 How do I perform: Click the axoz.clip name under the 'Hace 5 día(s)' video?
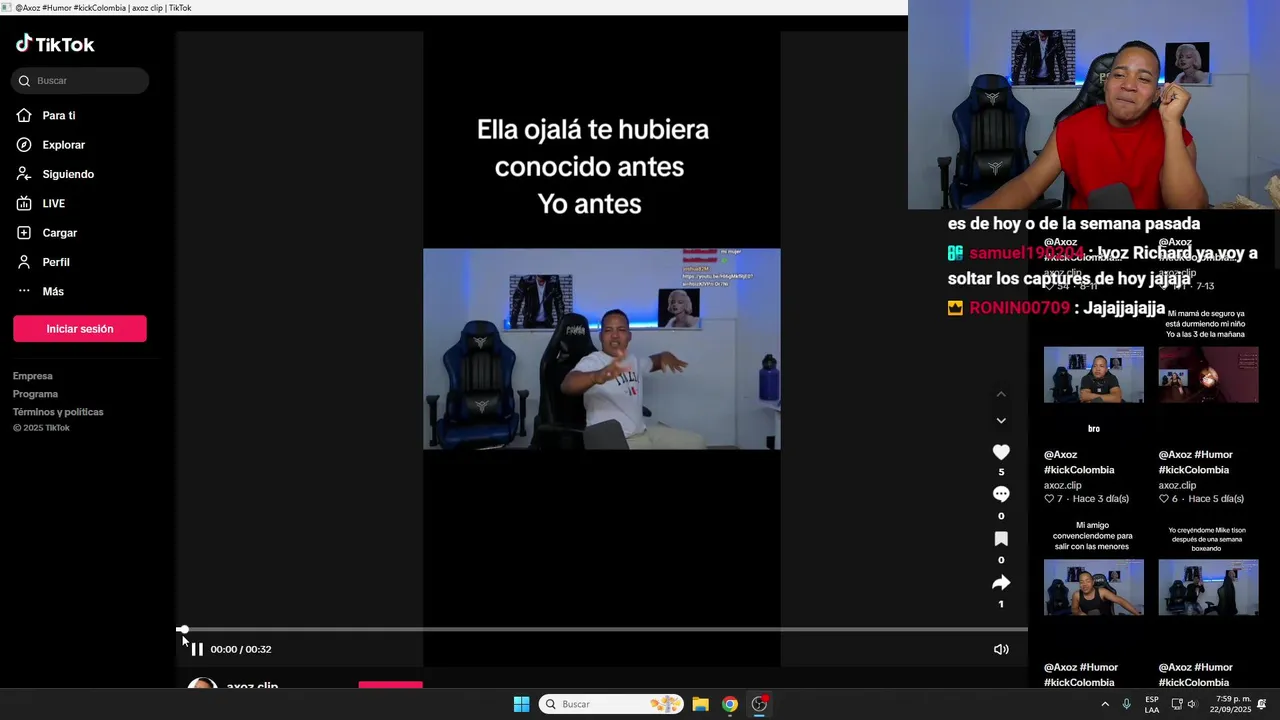pos(1178,485)
